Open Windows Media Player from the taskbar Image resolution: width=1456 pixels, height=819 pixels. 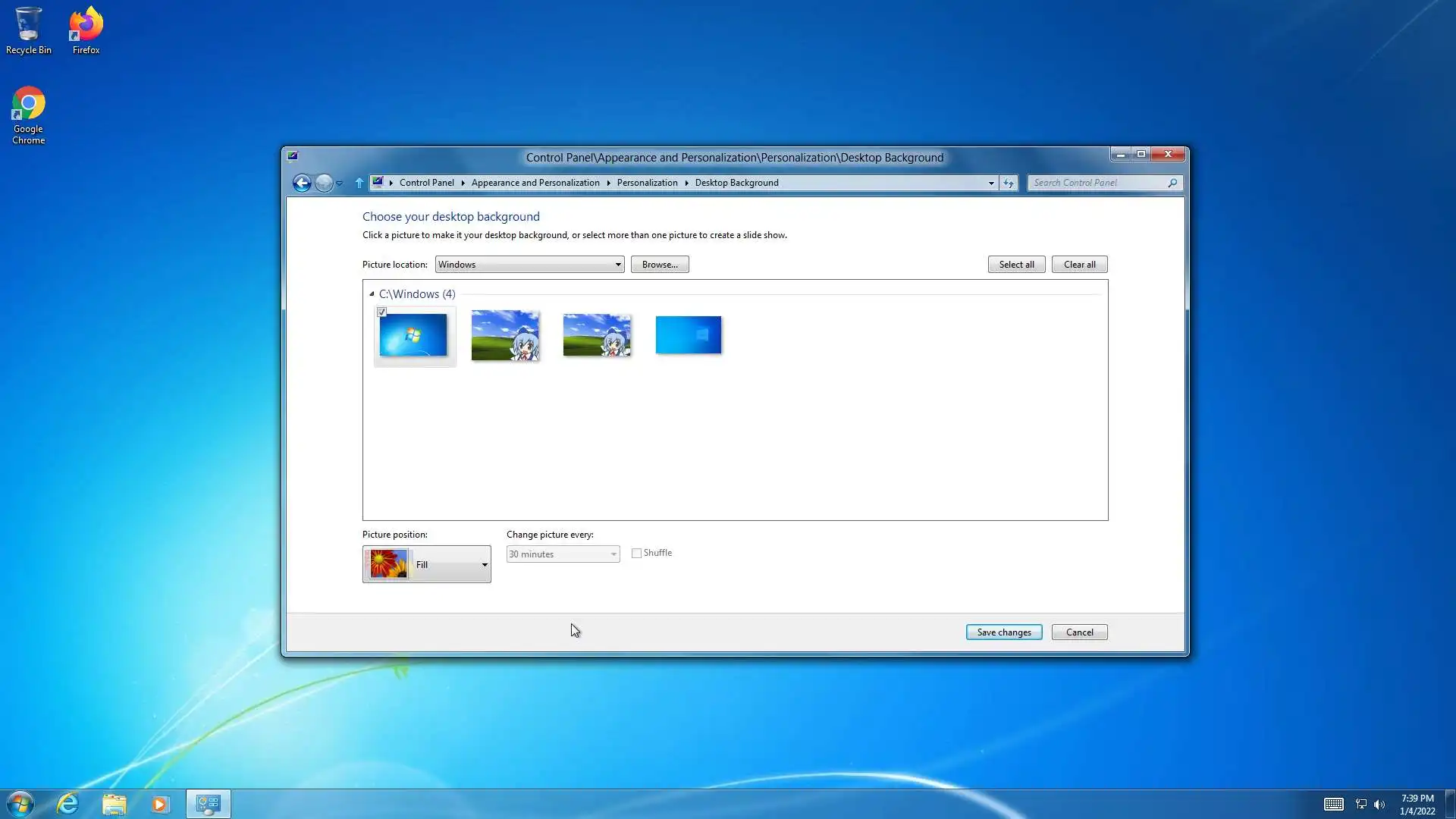160,804
